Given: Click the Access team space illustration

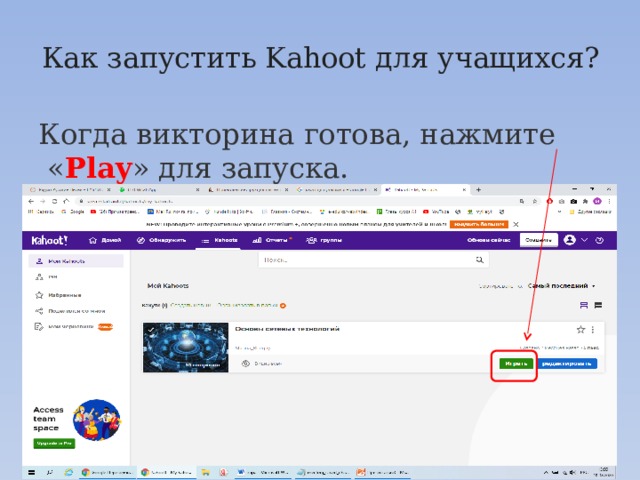Looking at the screenshot, I should [x=97, y=420].
